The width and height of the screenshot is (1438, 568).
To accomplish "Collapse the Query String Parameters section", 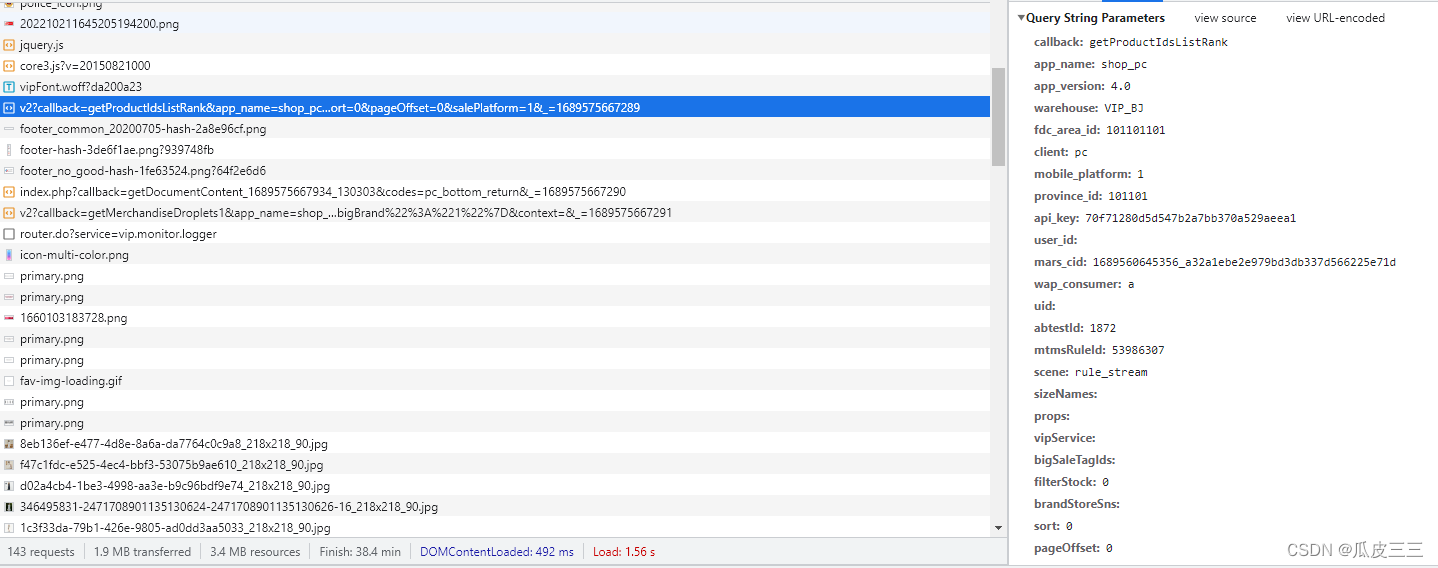I will coord(1022,18).
